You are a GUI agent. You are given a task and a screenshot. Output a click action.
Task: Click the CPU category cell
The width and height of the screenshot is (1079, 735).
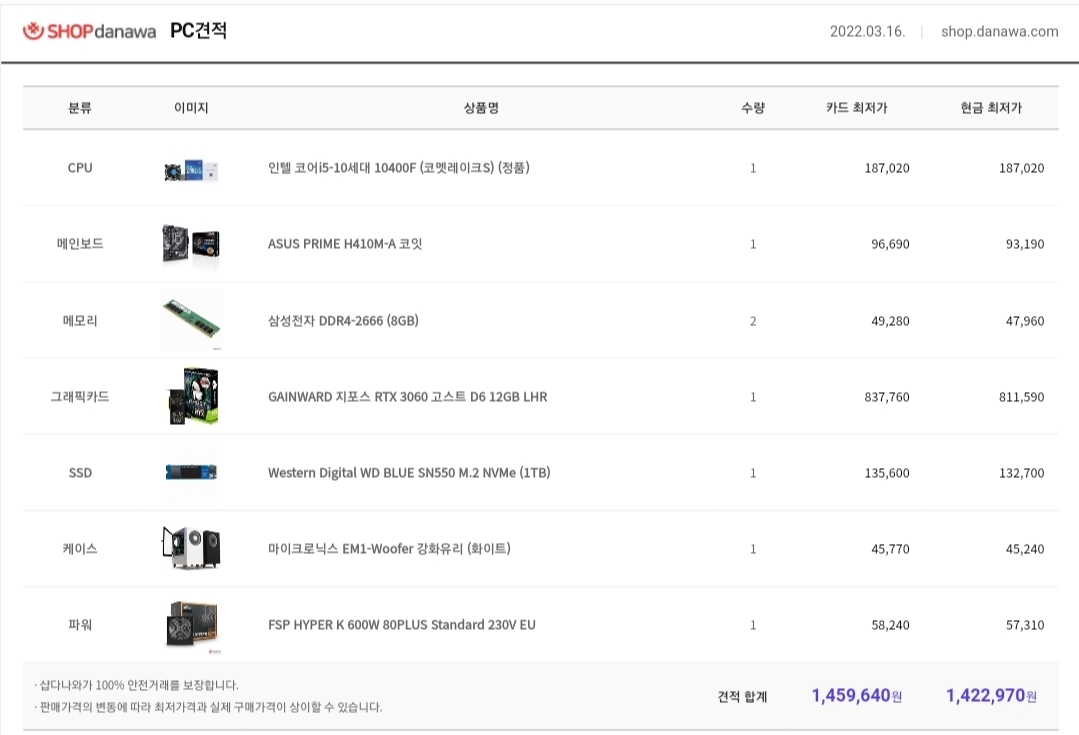[x=80, y=168]
